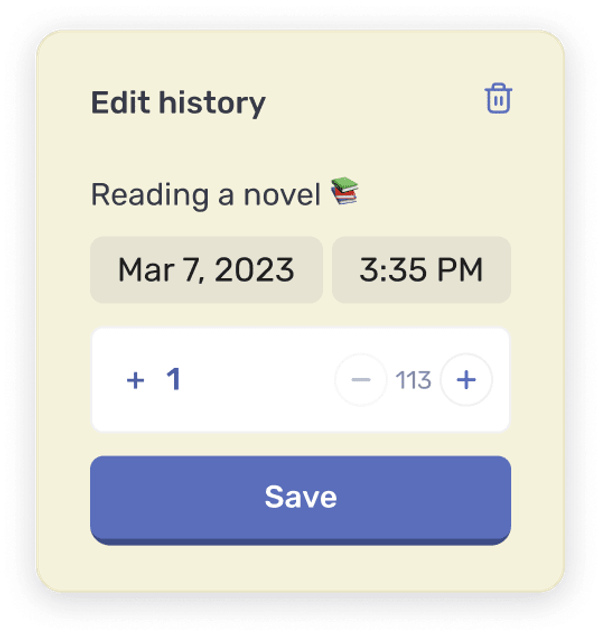This screenshot has width=600, height=635.
Task: Select the Reading a novel habit name
Action: click(x=206, y=195)
